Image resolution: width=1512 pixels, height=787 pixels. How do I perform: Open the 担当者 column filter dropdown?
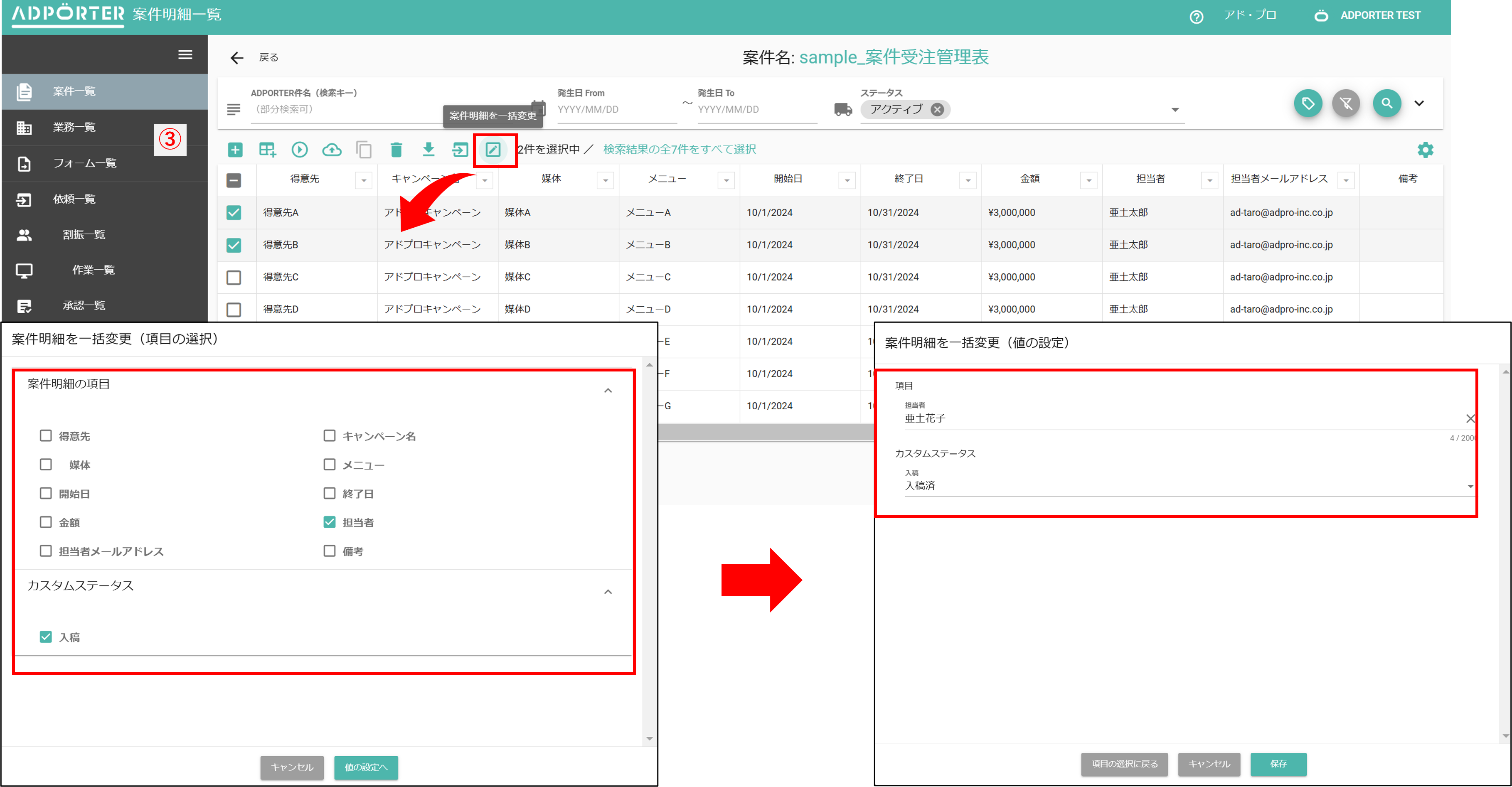tap(1210, 180)
